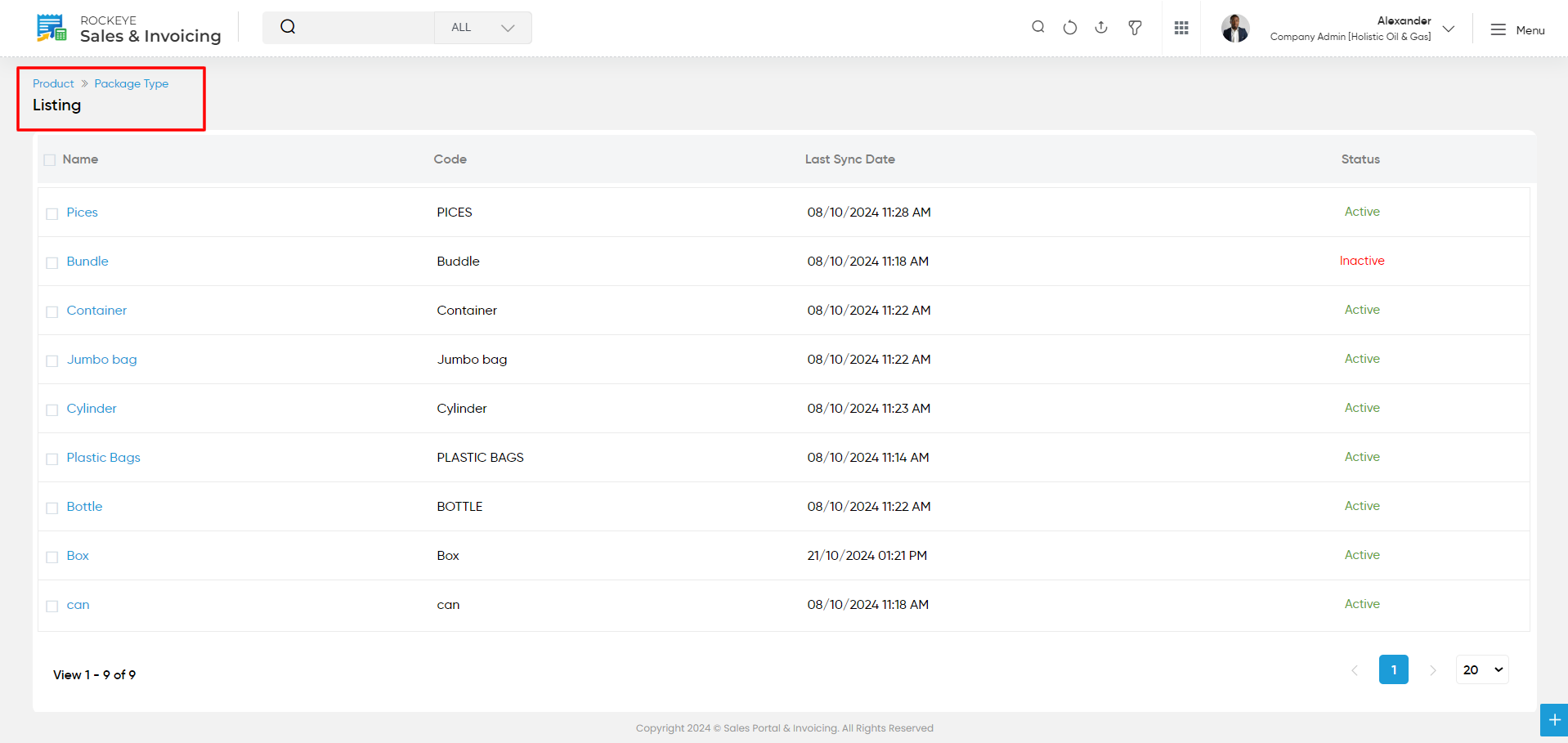
Task: Check the Bottle row checkbox
Action: [52, 508]
